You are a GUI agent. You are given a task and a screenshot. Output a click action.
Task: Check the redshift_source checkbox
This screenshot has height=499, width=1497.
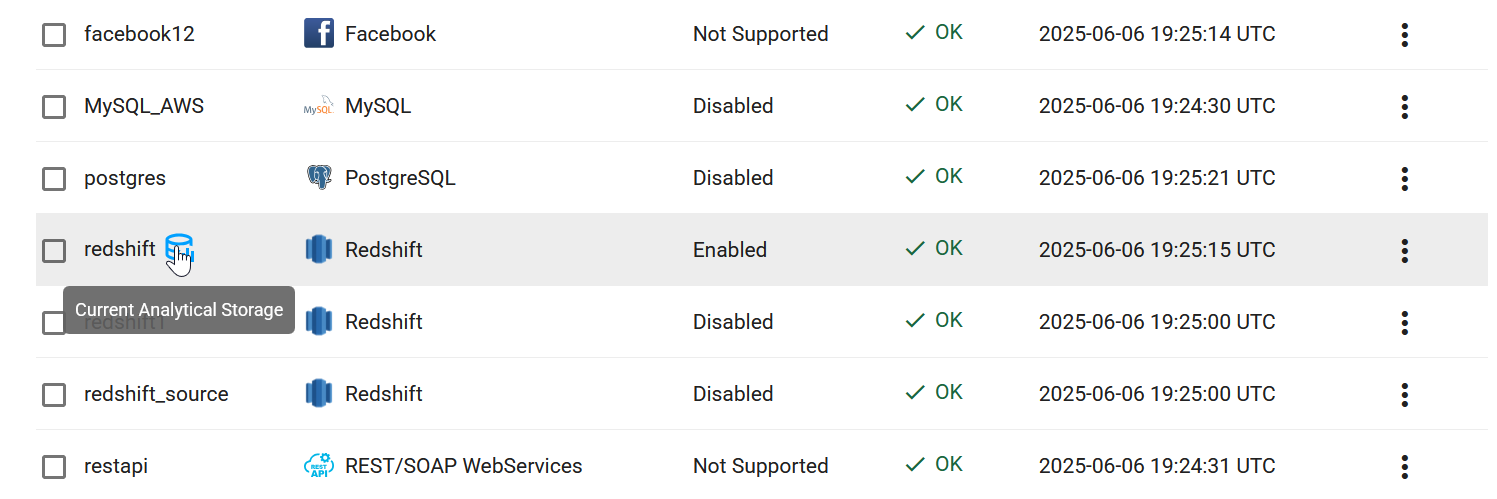[54, 395]
